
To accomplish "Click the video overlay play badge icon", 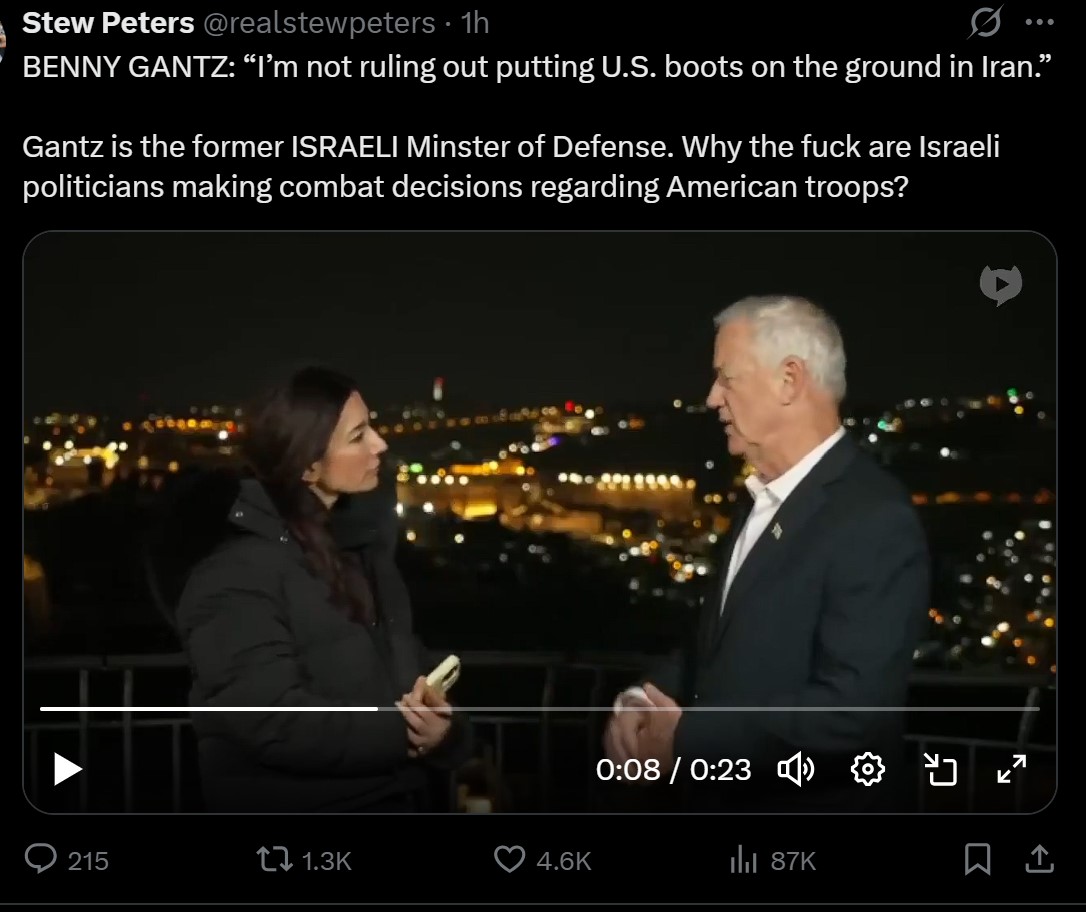I will pos(1001,285).
